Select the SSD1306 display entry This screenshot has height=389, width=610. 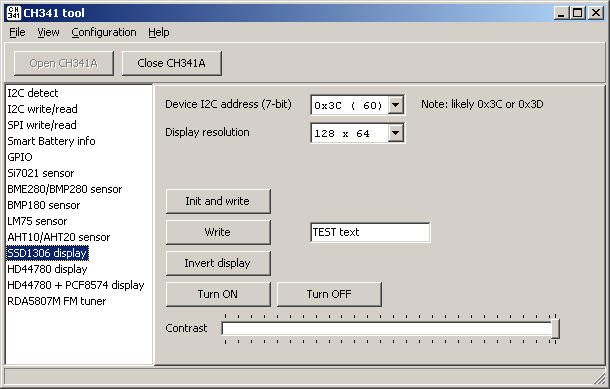click(47, 253)
